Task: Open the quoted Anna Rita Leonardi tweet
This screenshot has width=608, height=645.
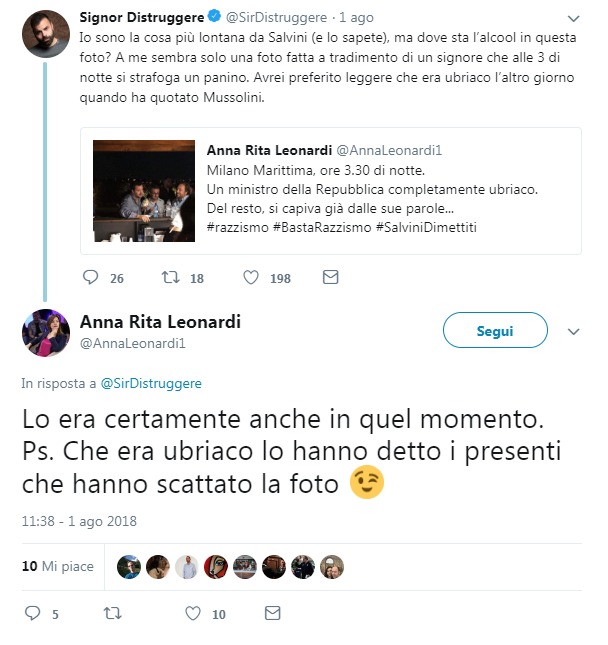Action: pyautogui.click(x=331, y=191)
